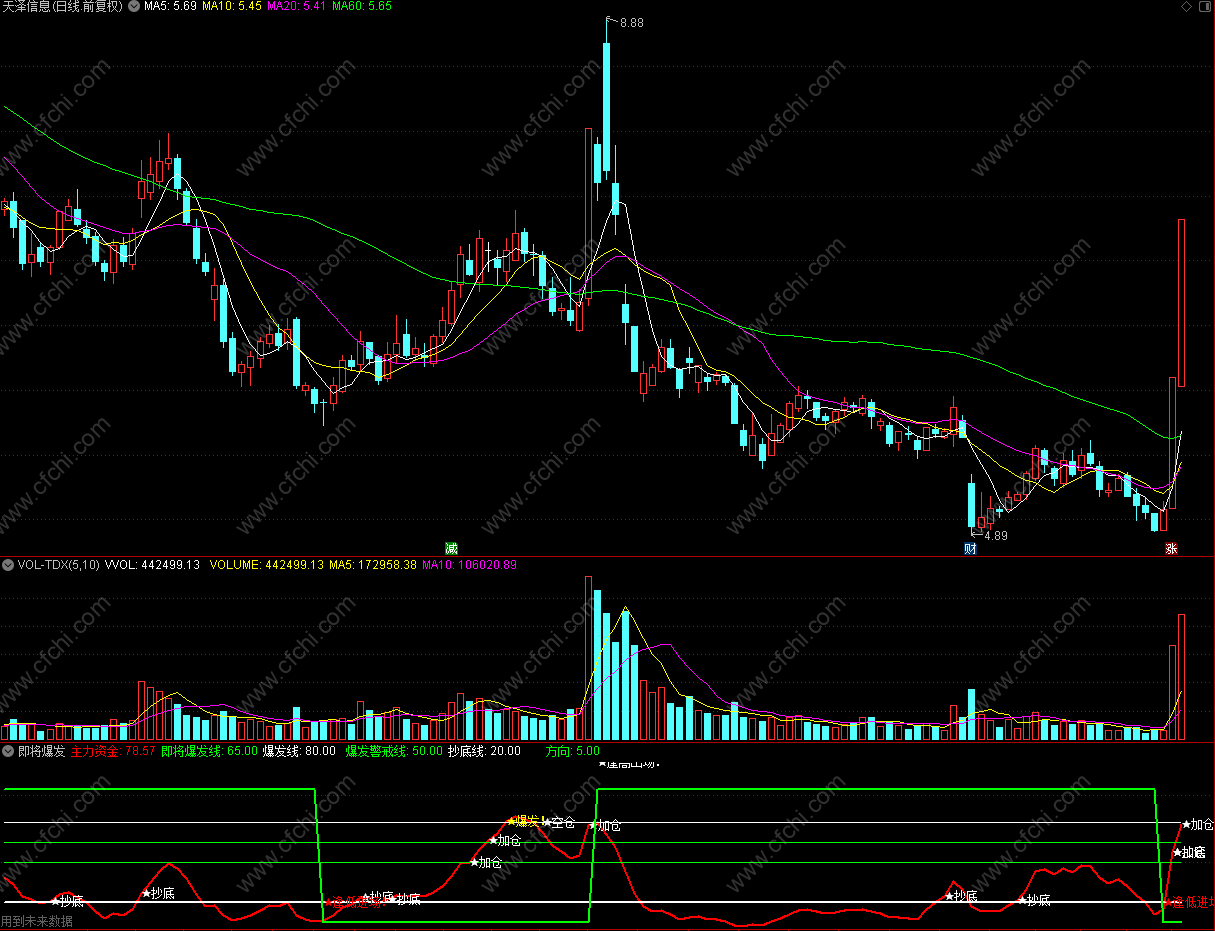Click the tall red last candlestick in price chart

click(1181, 303)
